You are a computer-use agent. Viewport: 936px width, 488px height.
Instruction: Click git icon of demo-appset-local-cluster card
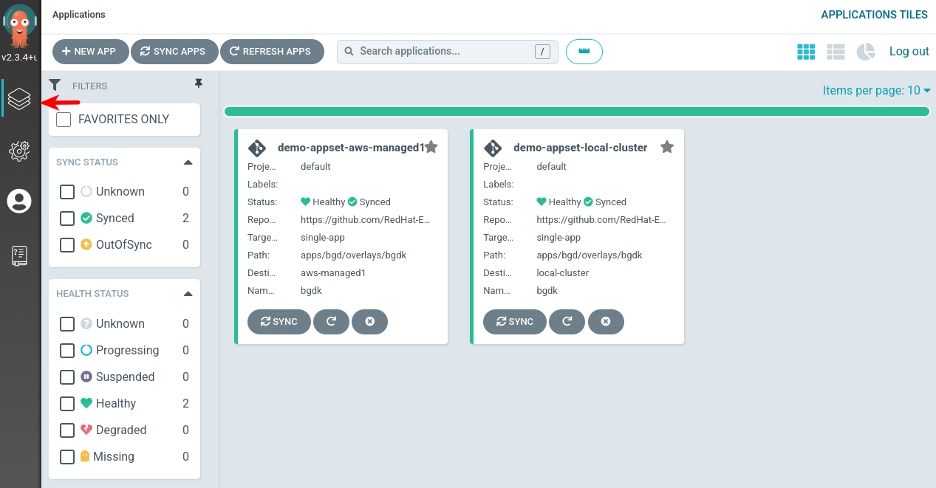tap(493, 147)
